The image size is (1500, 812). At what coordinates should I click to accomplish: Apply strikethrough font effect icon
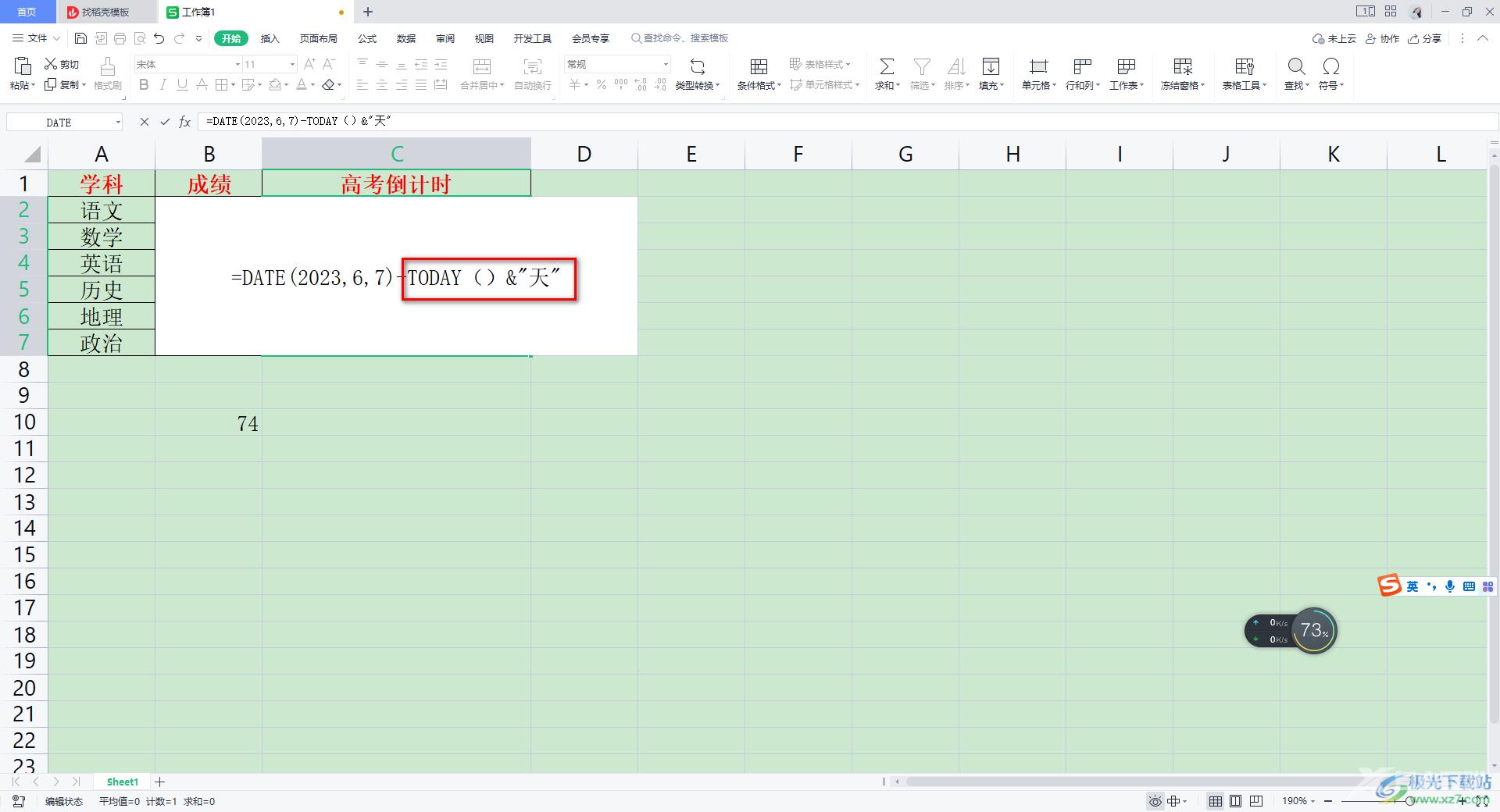pyautogui.click(x=202, y=84)
